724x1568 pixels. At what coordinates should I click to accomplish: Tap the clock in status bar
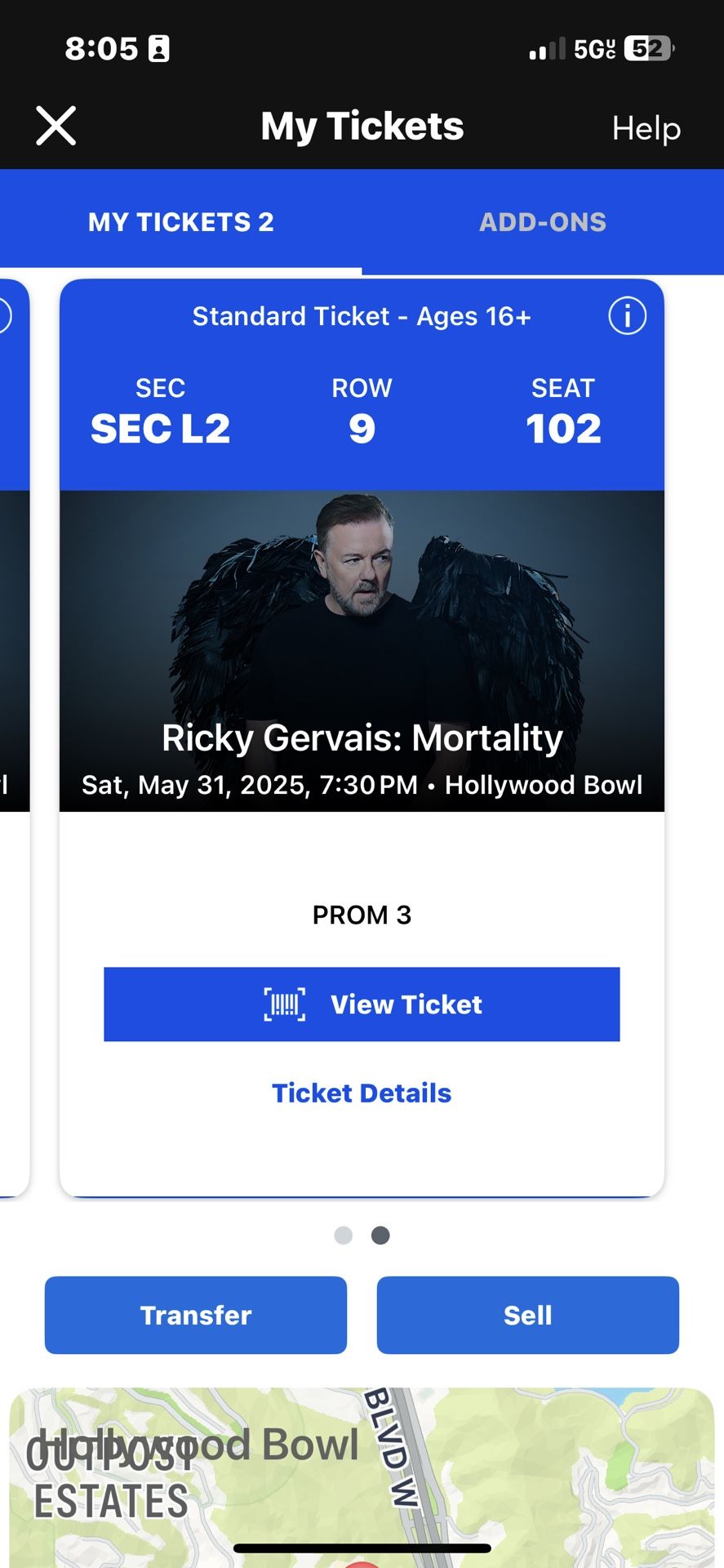pos(101,49)
